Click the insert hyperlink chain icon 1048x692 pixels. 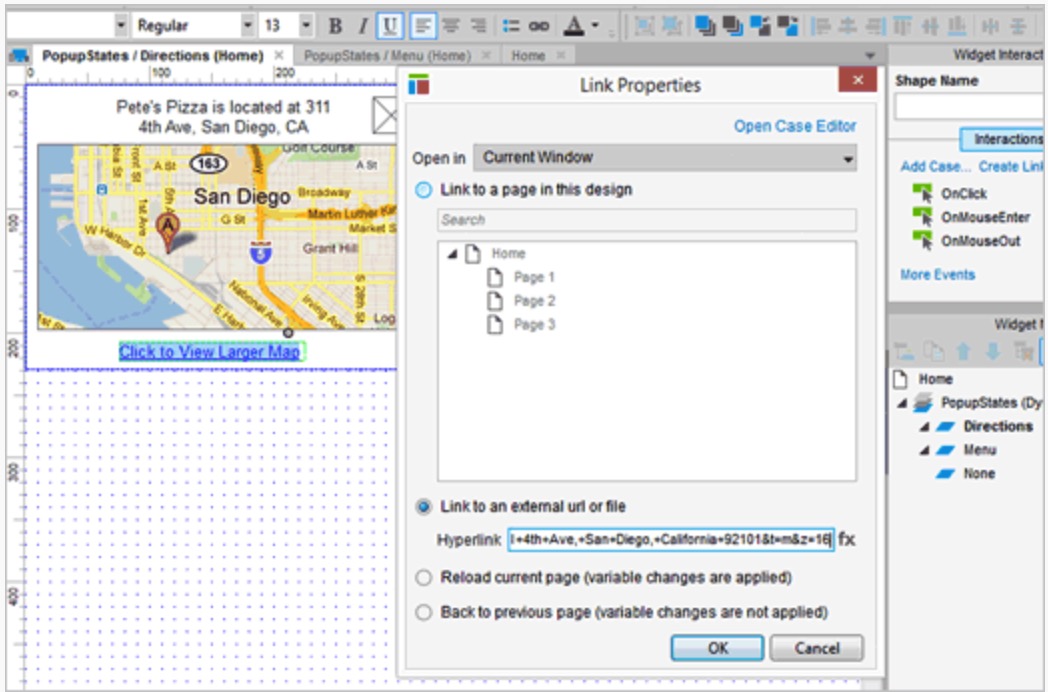pyautogui.click(x=539, y=26)
